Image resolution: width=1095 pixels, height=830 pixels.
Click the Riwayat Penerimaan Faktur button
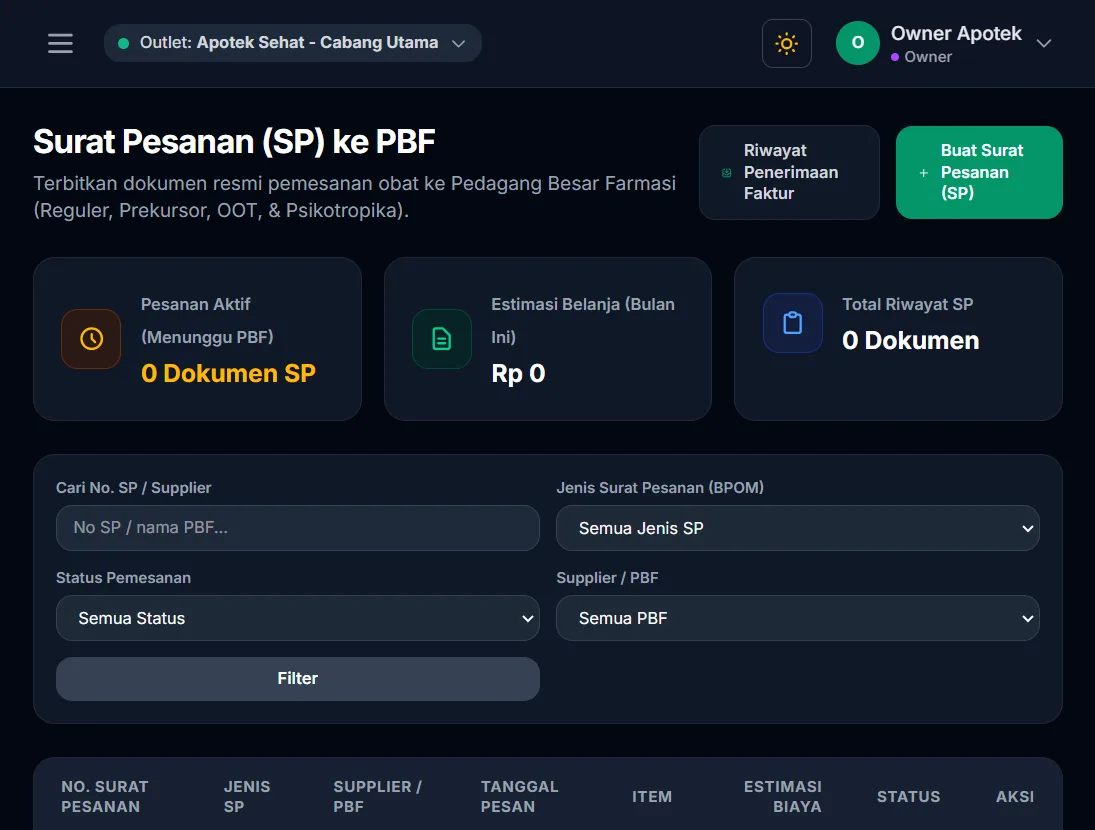(x=789, y=172)
